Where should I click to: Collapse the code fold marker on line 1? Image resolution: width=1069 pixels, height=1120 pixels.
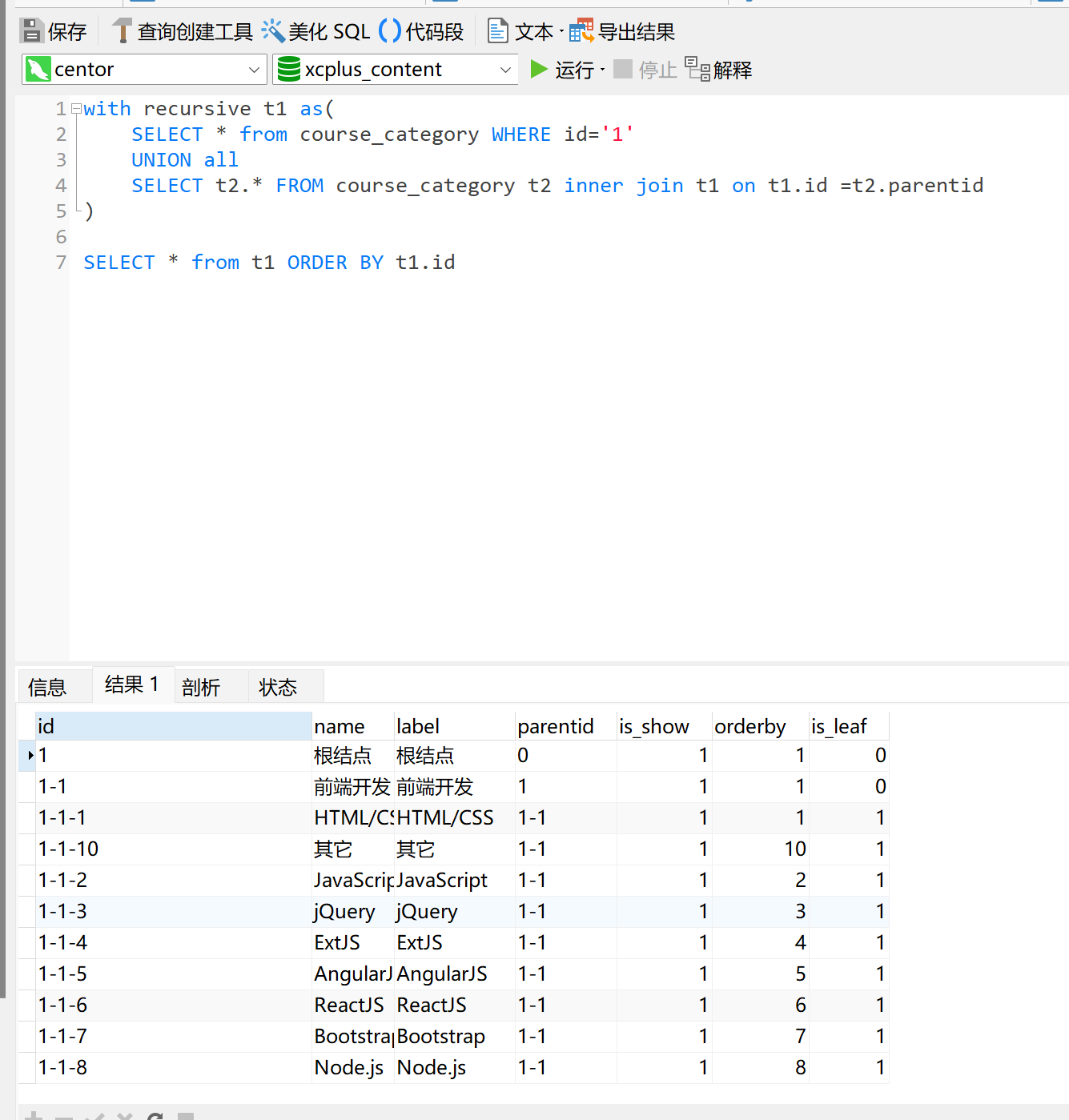[x=76, y=108]
